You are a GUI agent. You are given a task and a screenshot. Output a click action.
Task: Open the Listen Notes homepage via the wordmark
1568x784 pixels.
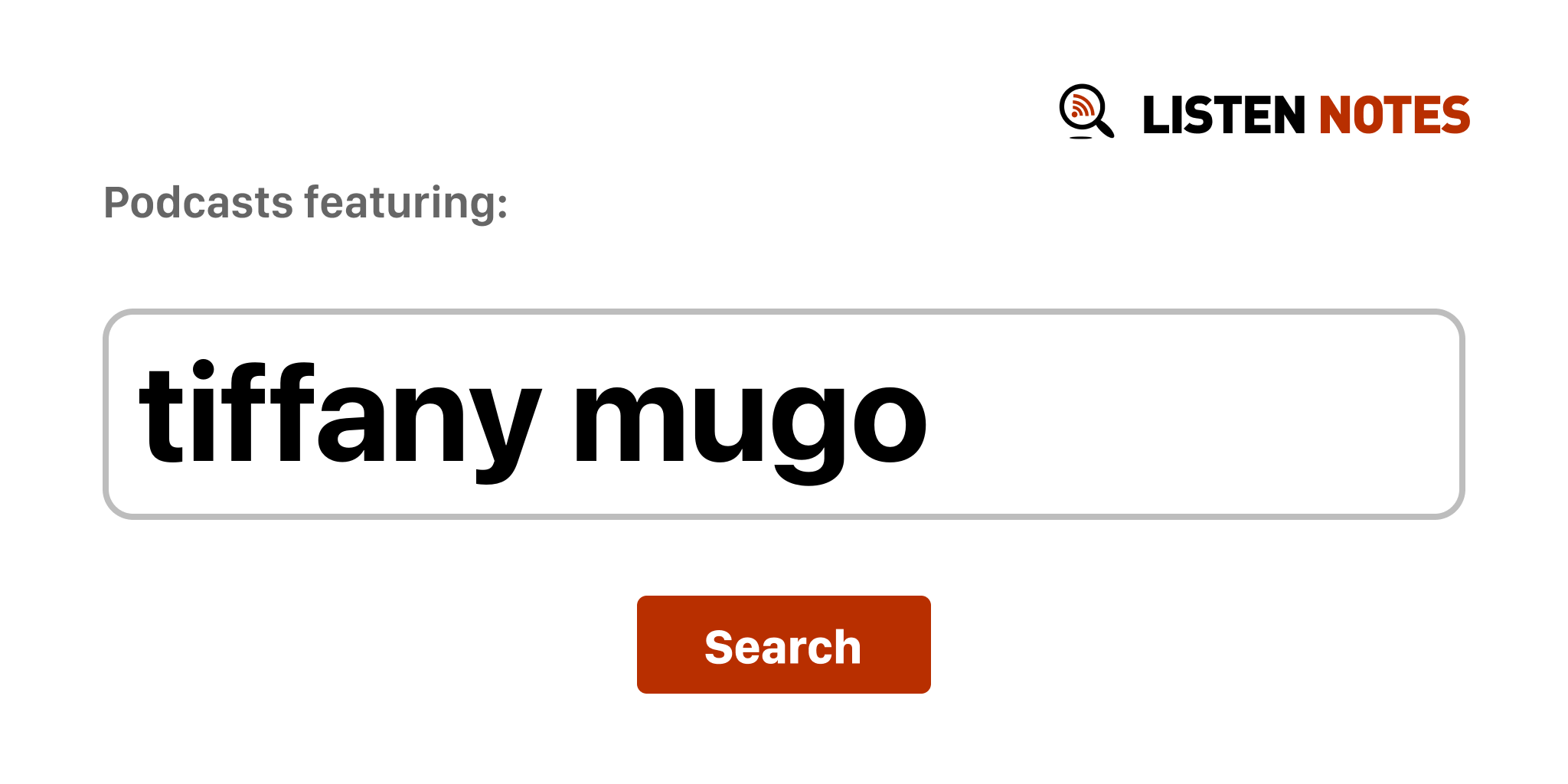click(x=1306, y=115)
